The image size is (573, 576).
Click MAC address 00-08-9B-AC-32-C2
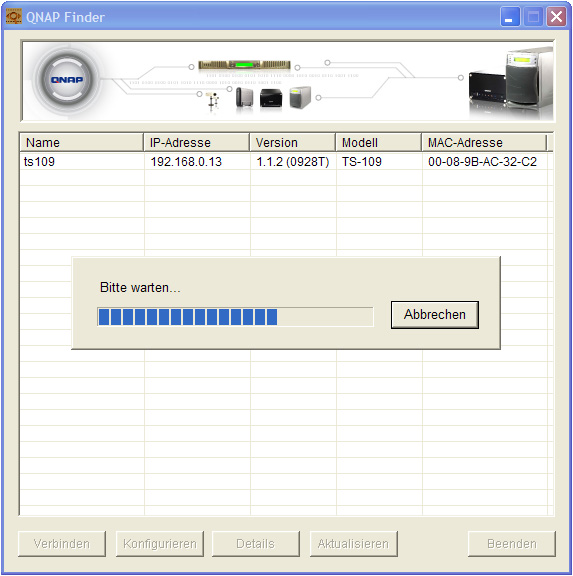click(x=482, y=162)
